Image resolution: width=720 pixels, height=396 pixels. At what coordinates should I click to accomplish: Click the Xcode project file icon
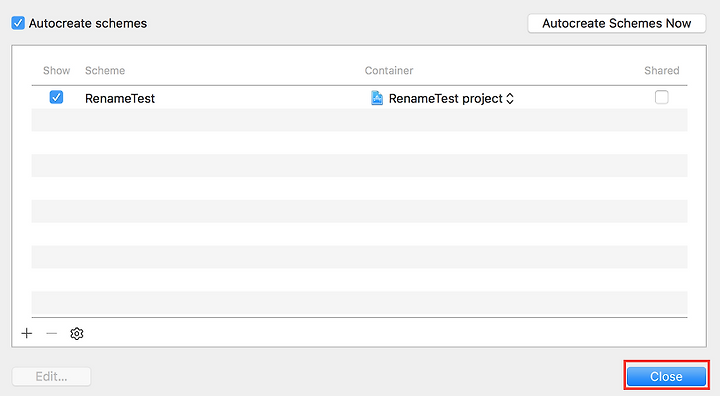coord(377,98)
